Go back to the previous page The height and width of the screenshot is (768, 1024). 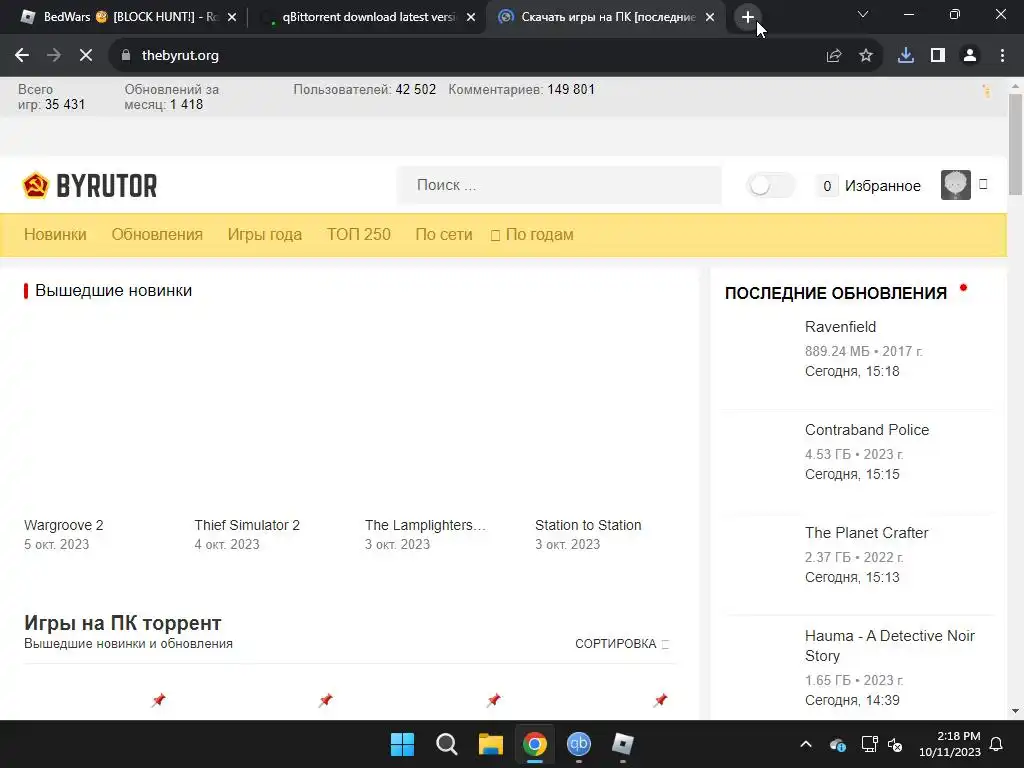[x=22, y=56]
